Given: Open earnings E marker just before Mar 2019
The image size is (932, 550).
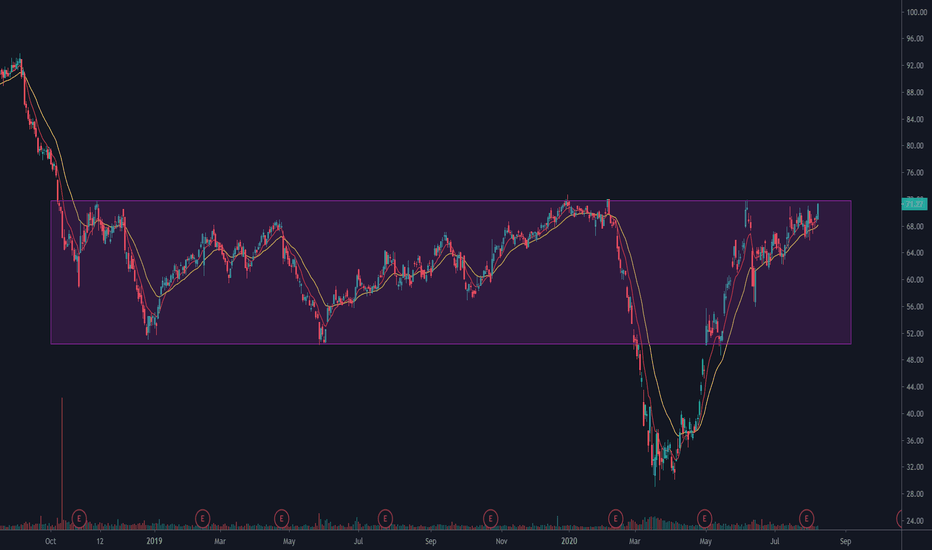Looking at the screenshot, I should [x=202, y=518].
